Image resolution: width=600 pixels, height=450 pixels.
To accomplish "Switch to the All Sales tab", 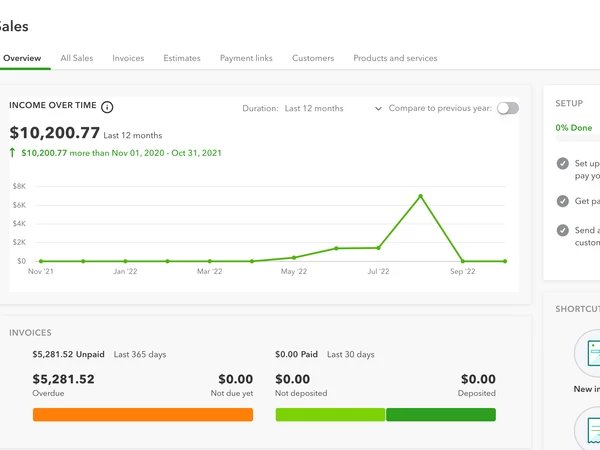I will pyautogui.click(x=77, y=58).
